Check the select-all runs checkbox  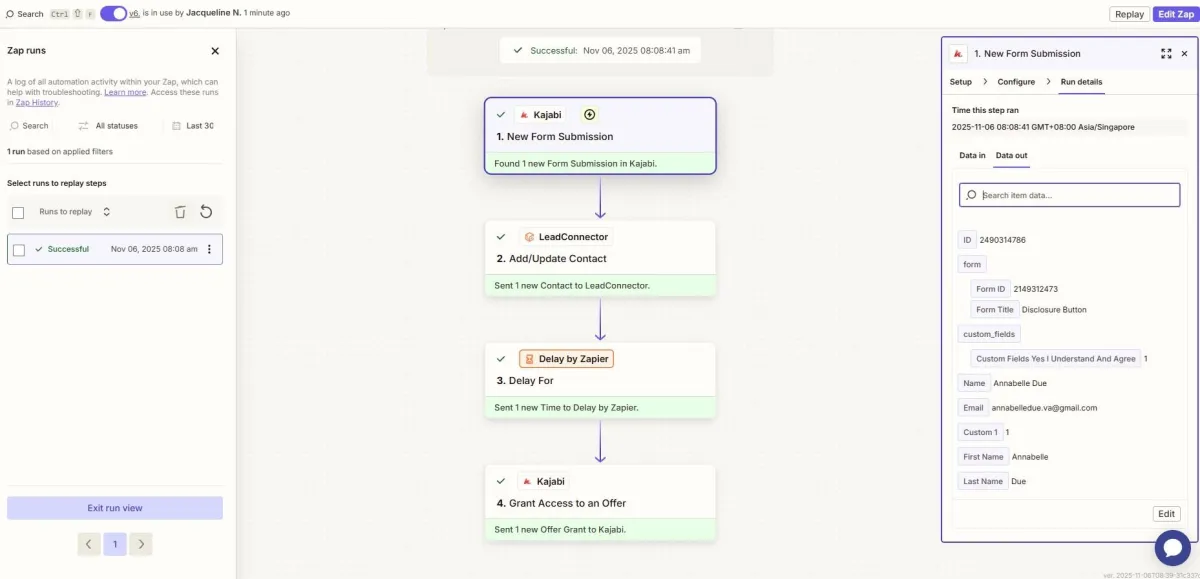tap(18, 212)
